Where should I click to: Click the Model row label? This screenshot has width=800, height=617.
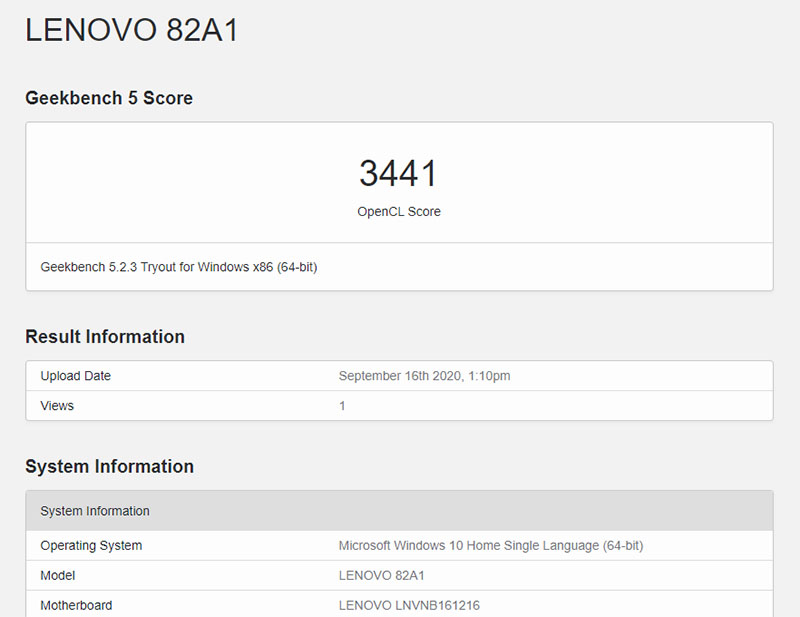(58, 576)
